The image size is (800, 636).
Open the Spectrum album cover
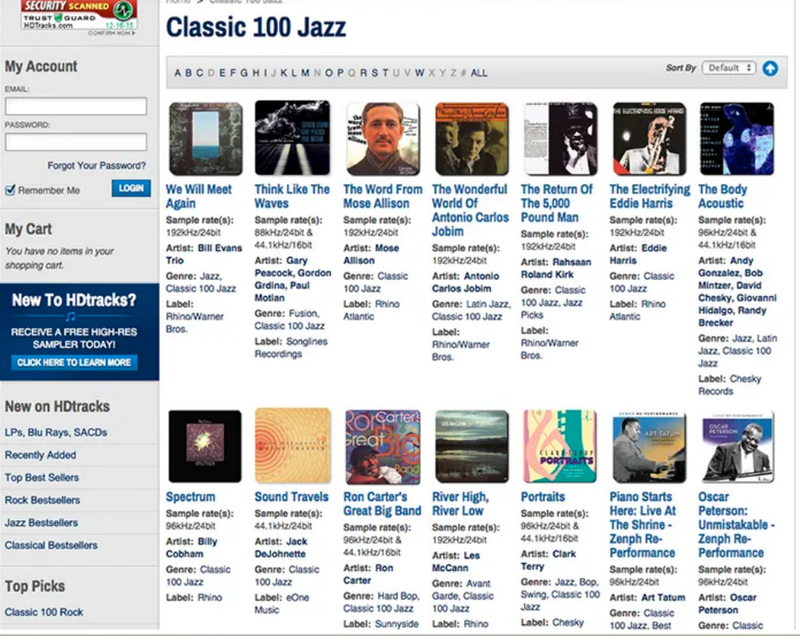click(x=205, y=446)
